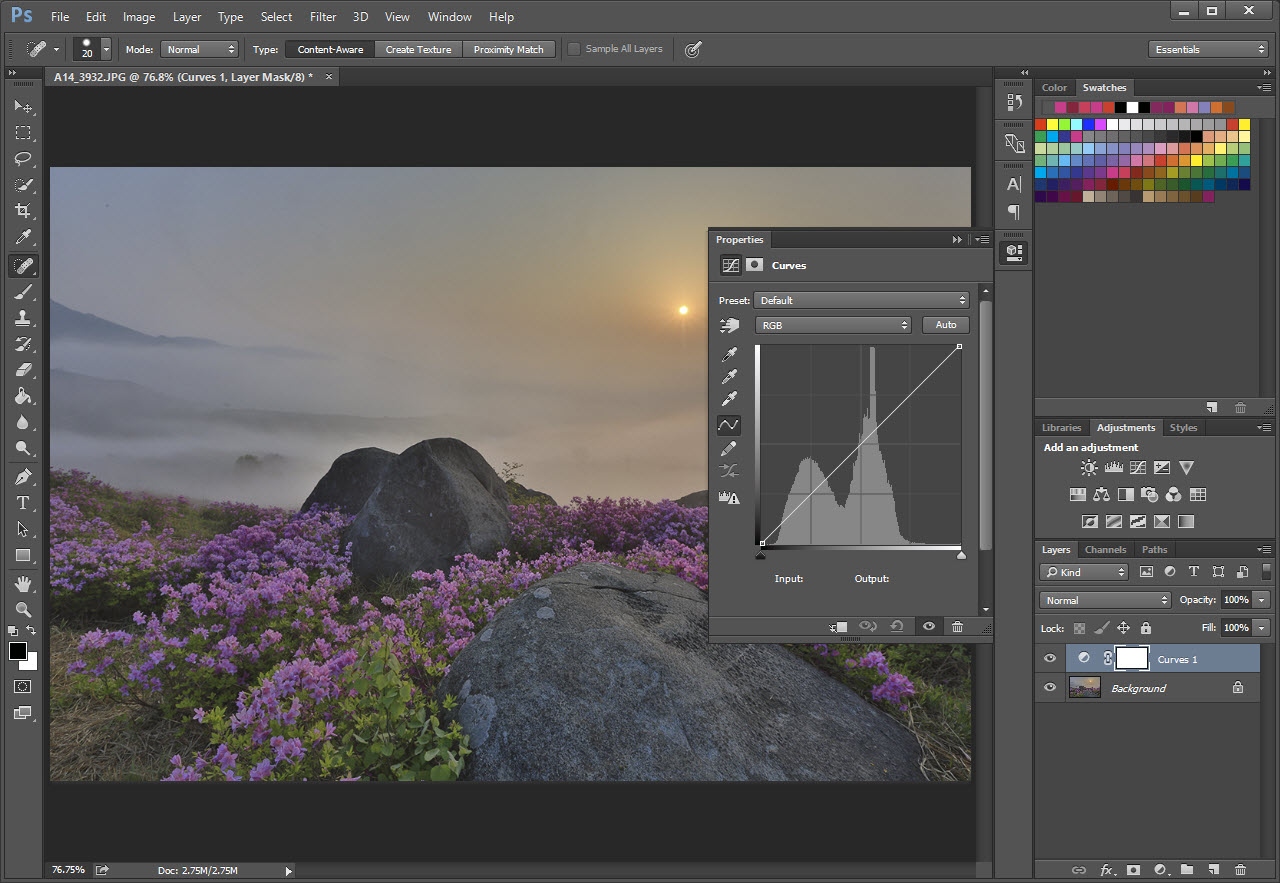Select the Curves 1 layer mask thumbnail
1280x883 pixels.
click(1131, 658)
